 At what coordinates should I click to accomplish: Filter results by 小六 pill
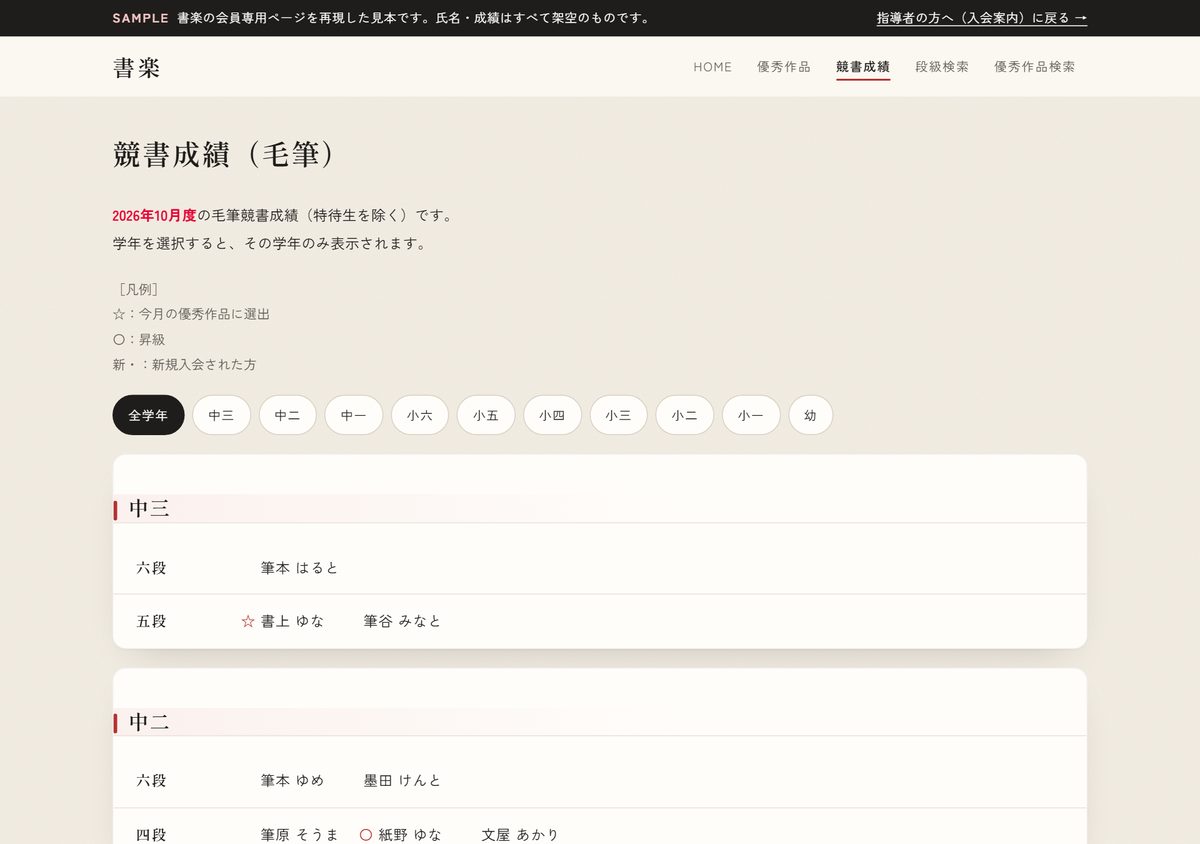tap(420, 415)
